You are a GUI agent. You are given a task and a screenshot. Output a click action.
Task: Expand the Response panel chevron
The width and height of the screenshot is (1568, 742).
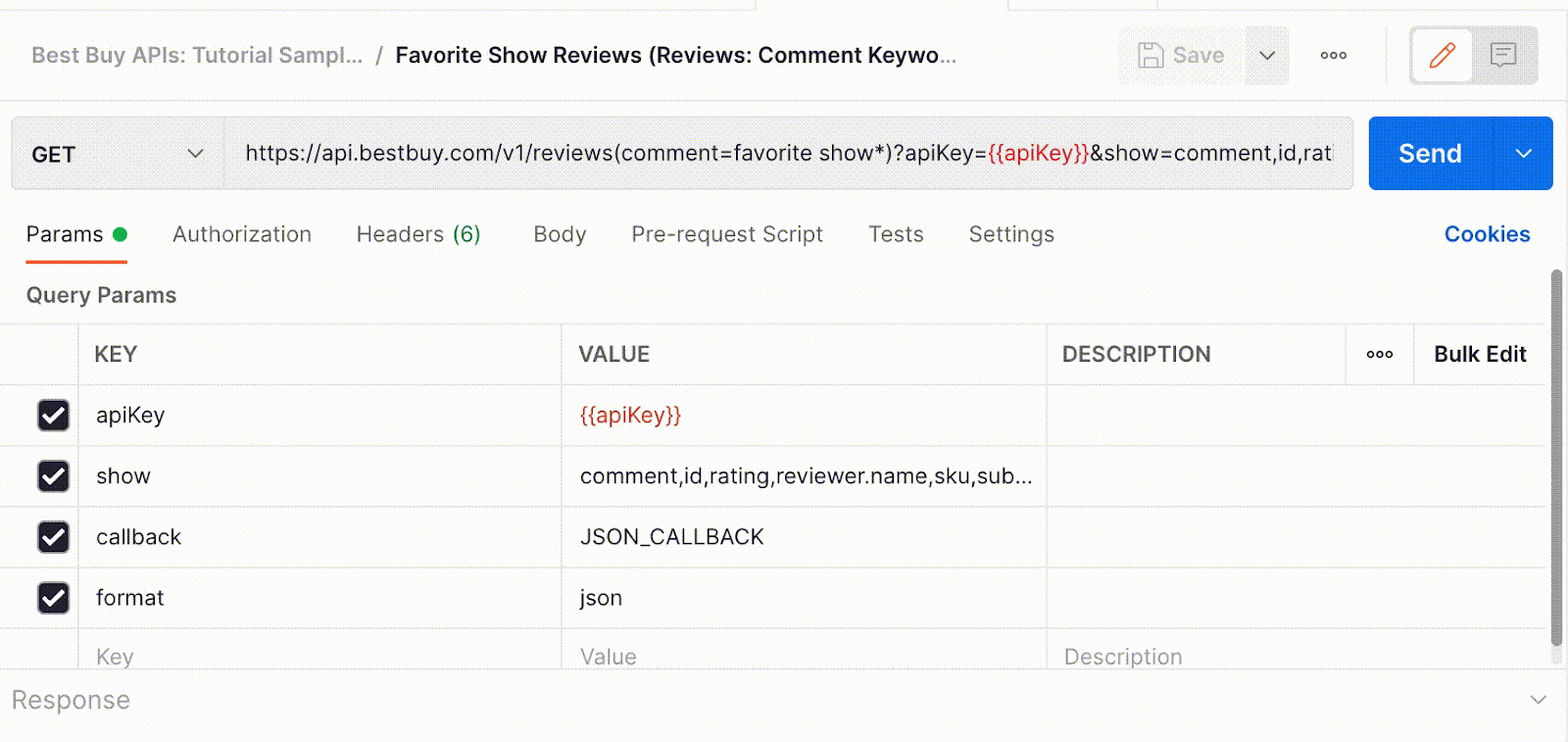pyautogui.click(x=1538, y=700)
